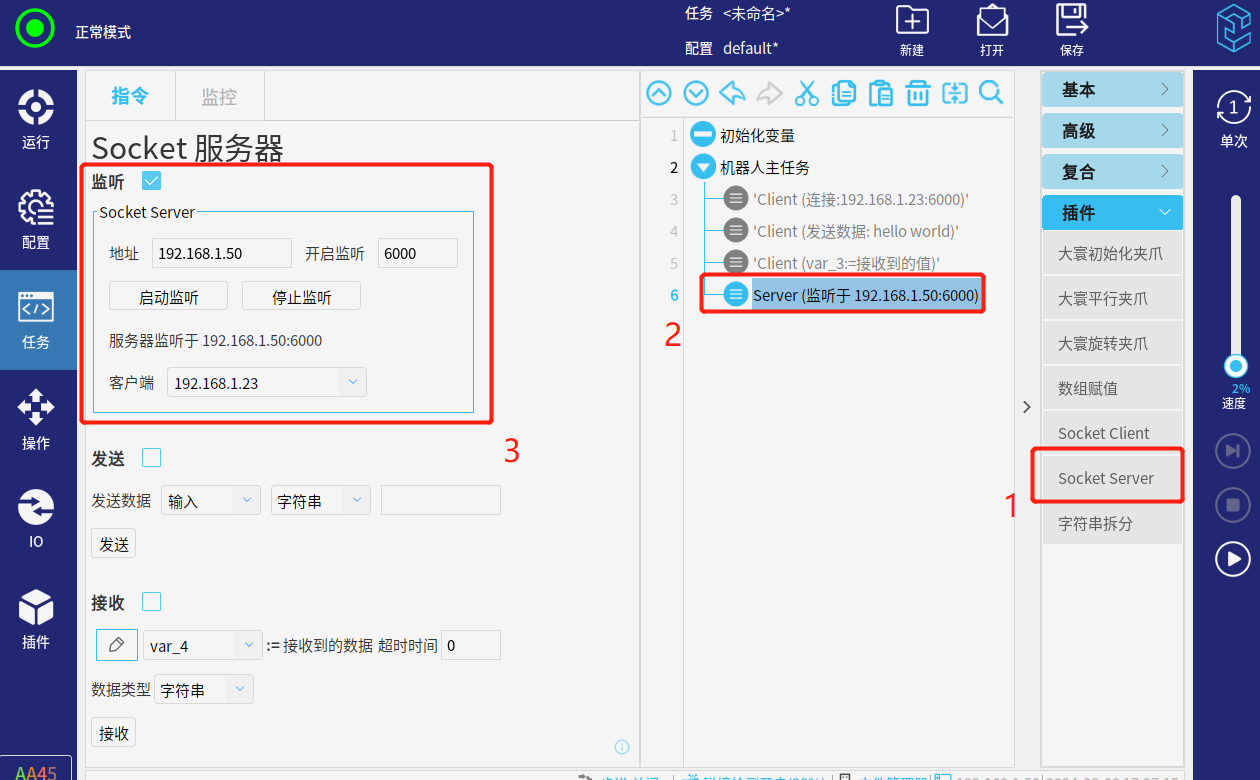The height and width of the screenshot is (780, 1260).
Task: Click the search magnifier icon
Action: (991, 93)
